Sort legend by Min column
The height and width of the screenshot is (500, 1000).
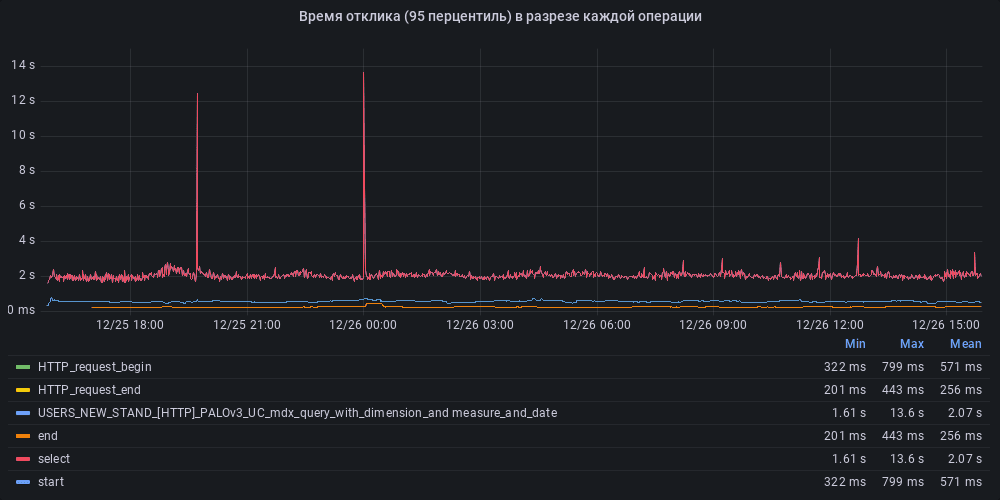854,344
